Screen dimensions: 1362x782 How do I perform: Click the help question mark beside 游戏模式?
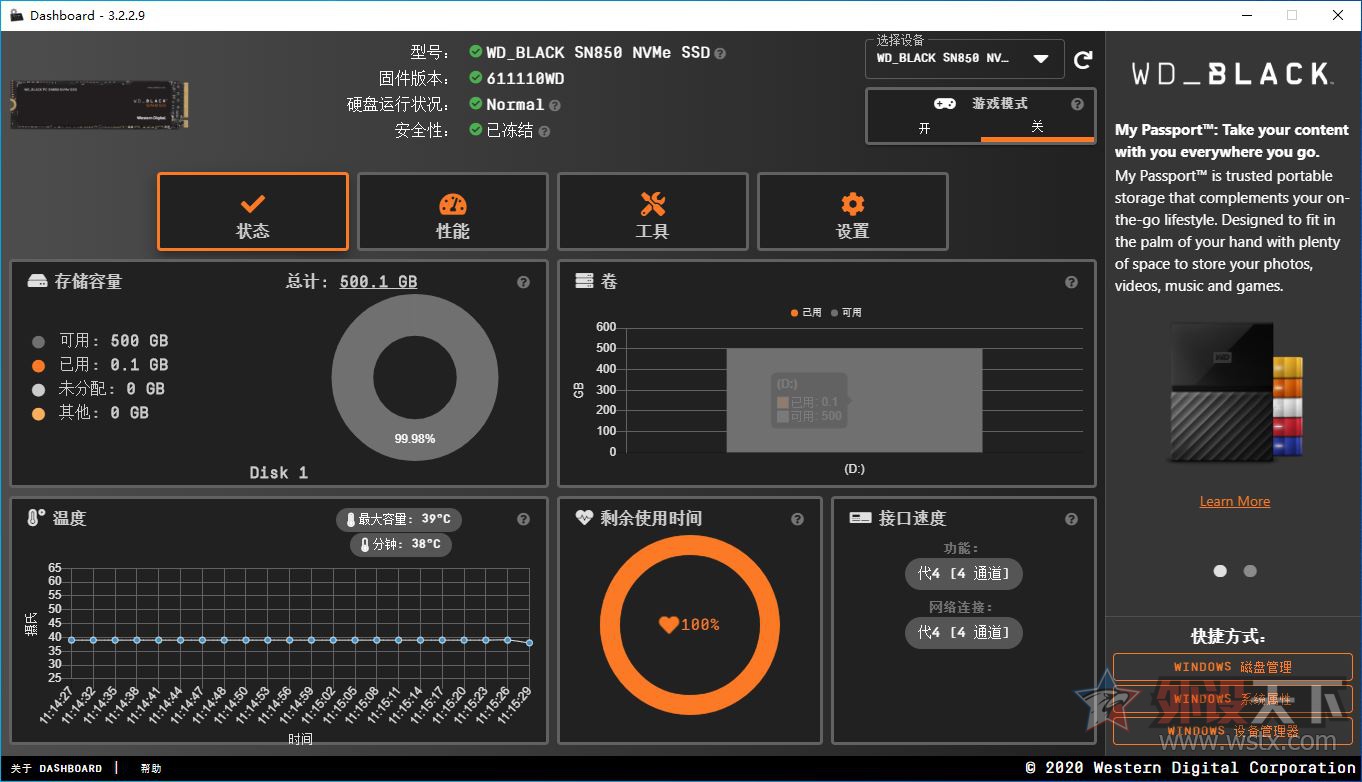(x=1077, y=103)
